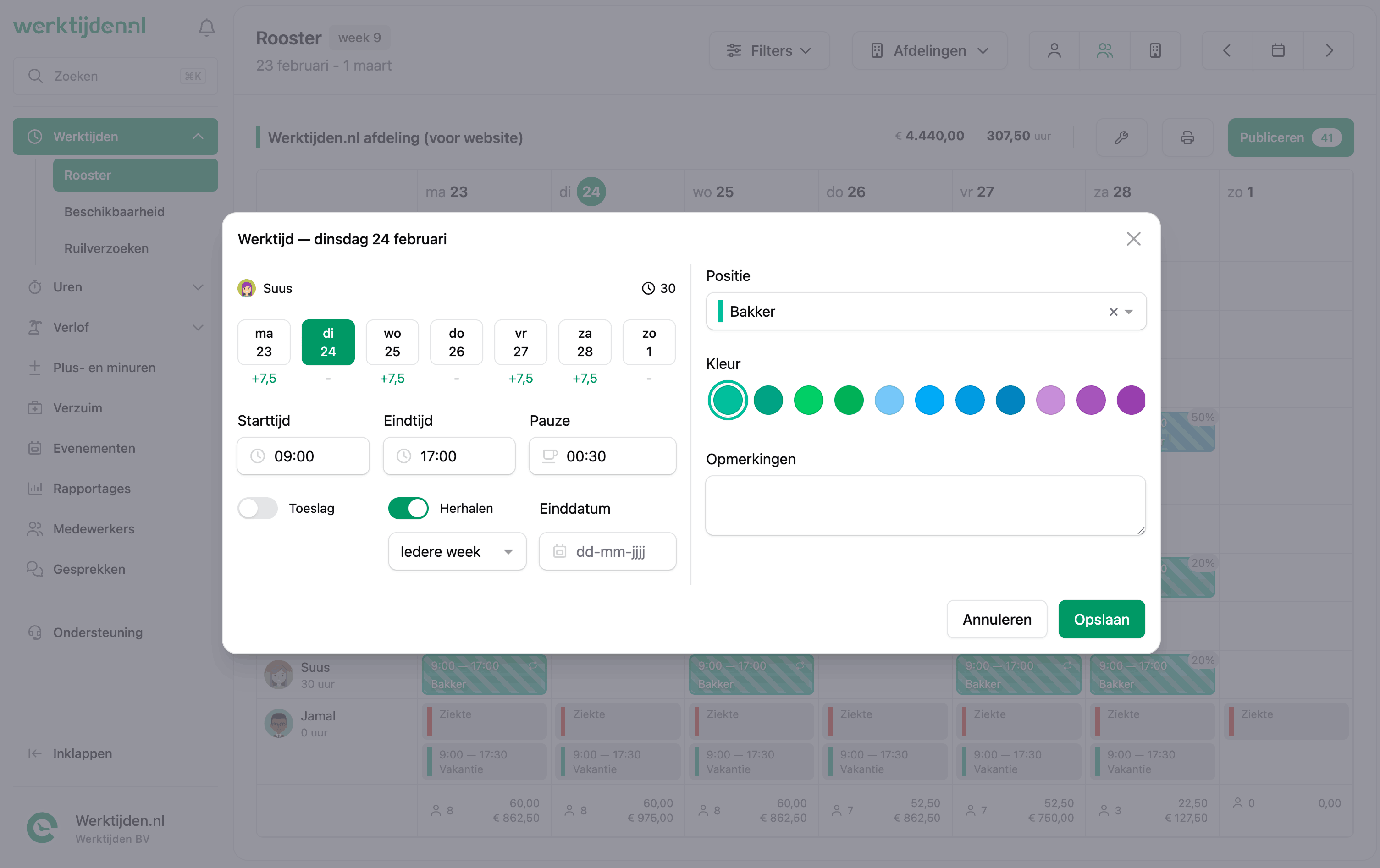
Task: Enable the Toeslag toggle
Action: point(257,508)
